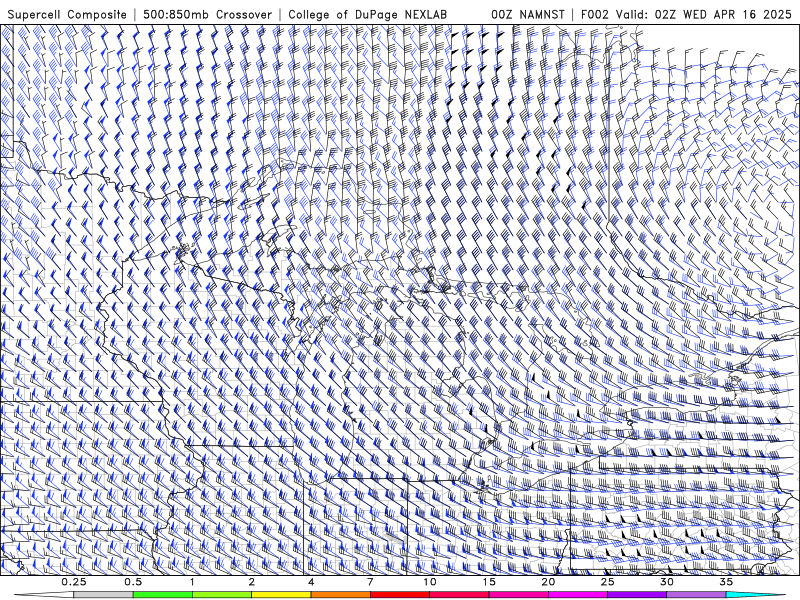Select the crimson 10–15 color bar segment
Viewport: 800px width, 600px height.
point(459,595)
